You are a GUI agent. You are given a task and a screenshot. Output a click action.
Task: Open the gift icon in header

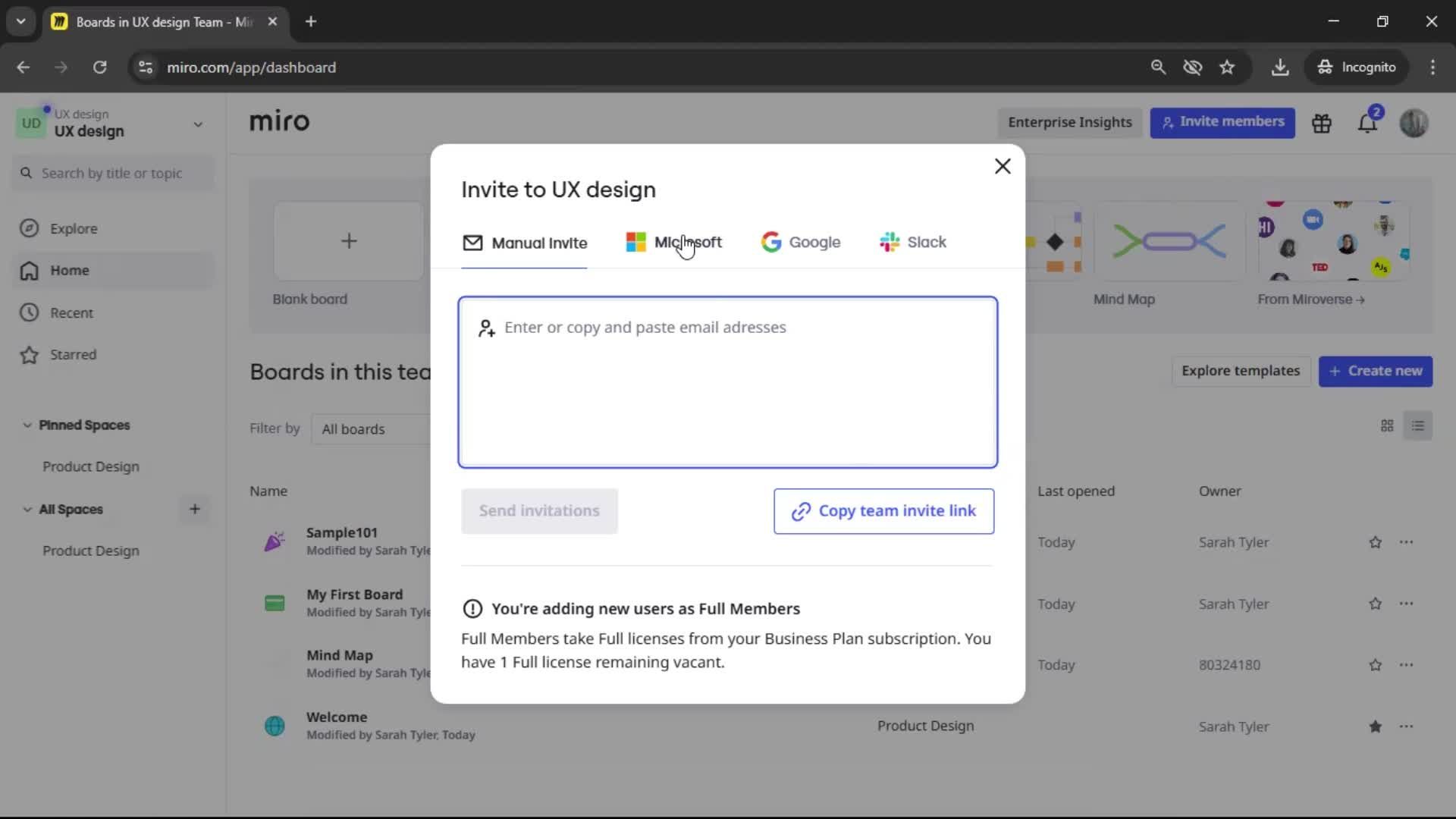click(x=1322, y=123)
